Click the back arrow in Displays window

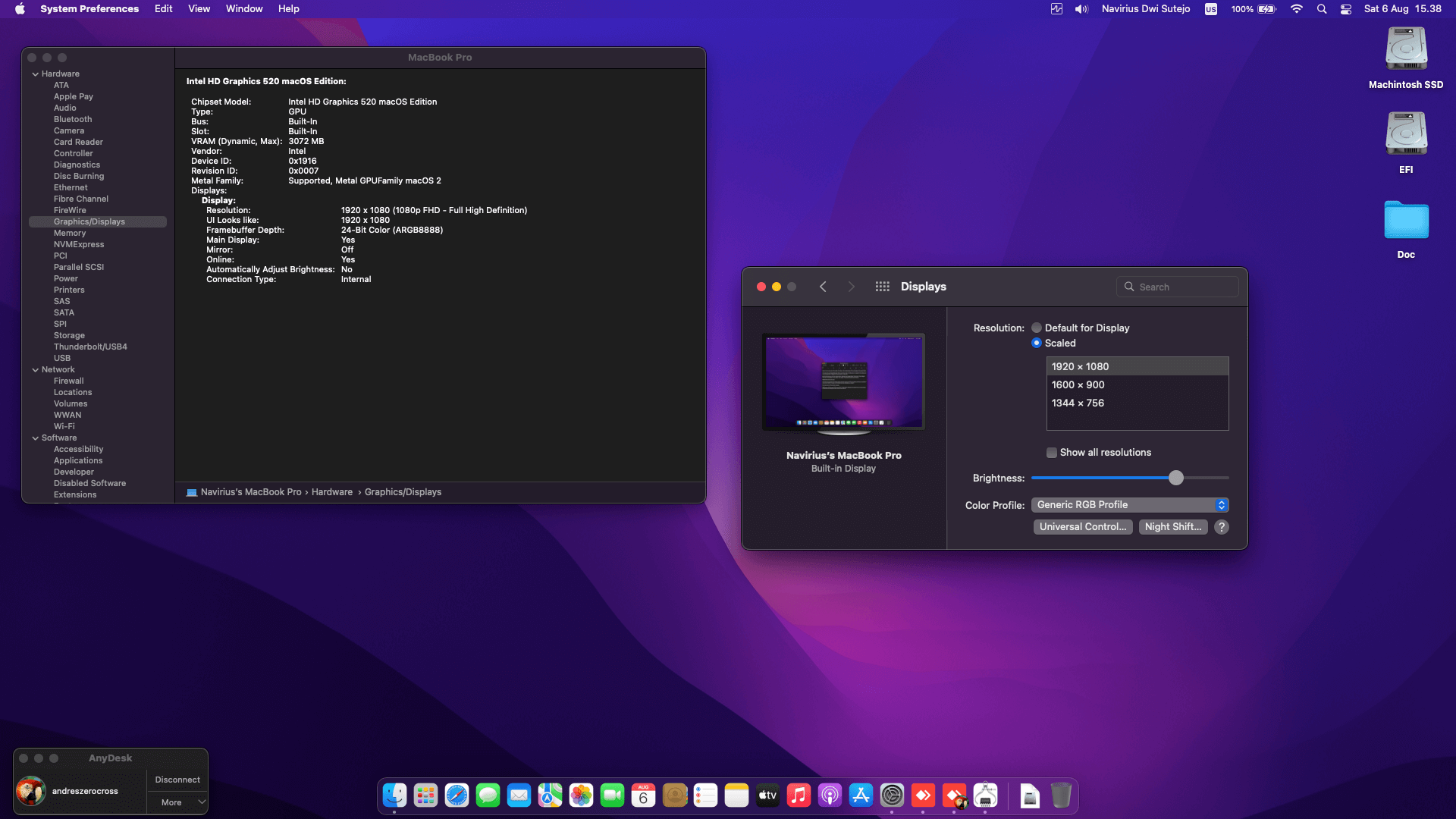(823, 287)
